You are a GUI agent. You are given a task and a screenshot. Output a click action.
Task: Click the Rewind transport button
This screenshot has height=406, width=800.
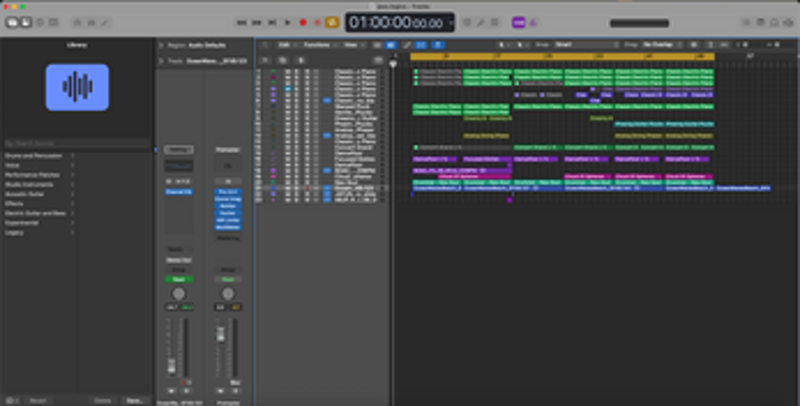tap(243, 22)
